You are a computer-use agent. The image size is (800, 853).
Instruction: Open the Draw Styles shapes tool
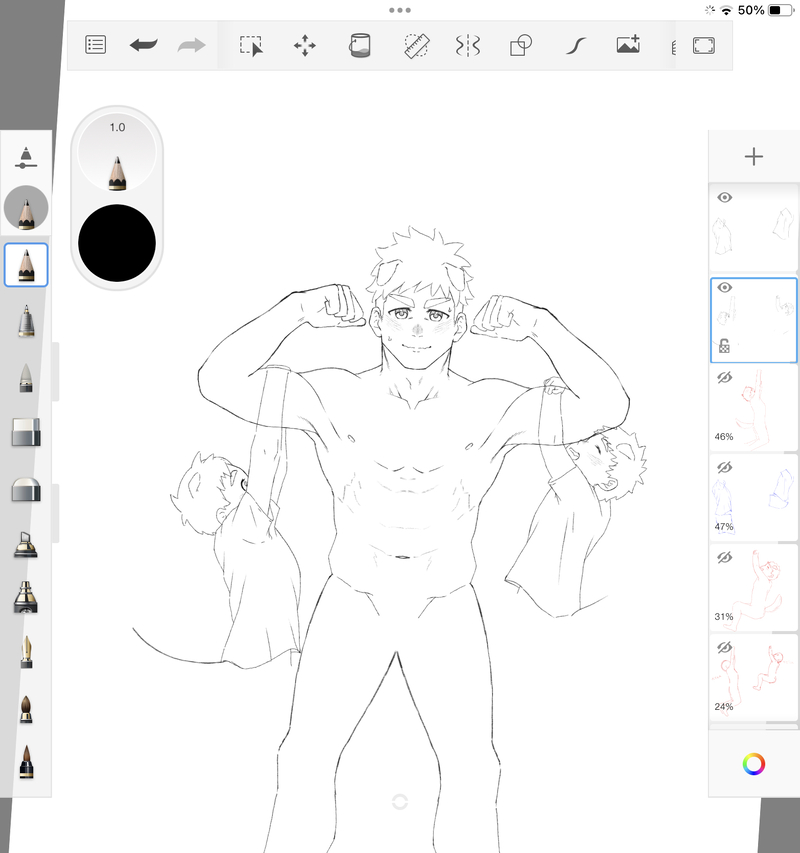click(x=521, y=46)
